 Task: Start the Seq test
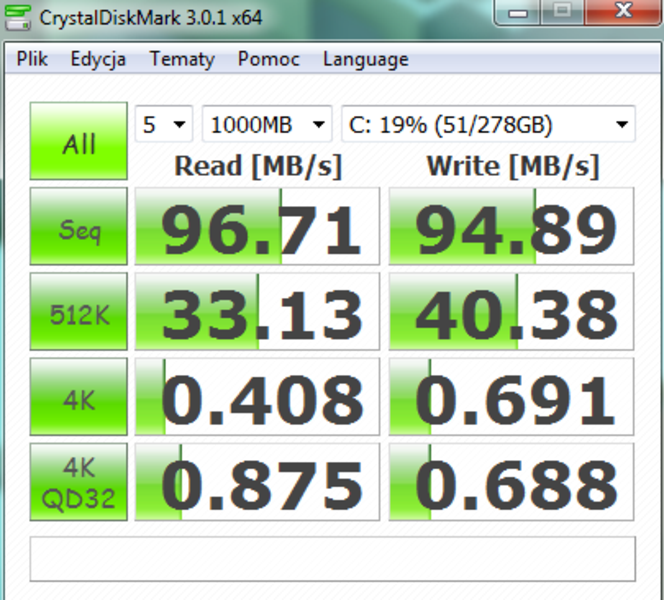click(79, 226)
